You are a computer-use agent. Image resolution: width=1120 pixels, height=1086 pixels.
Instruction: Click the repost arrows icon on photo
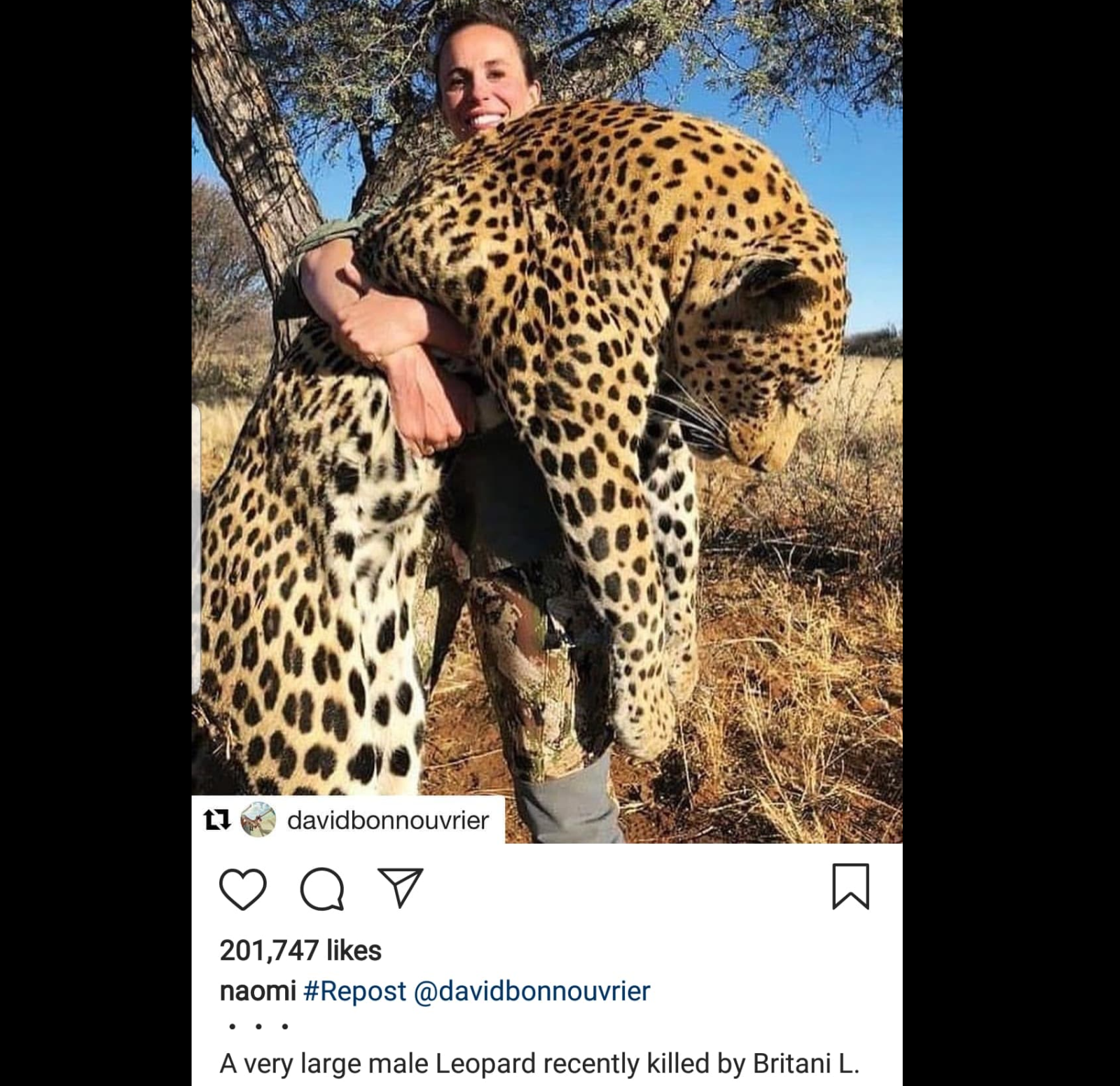pos(217,819)
